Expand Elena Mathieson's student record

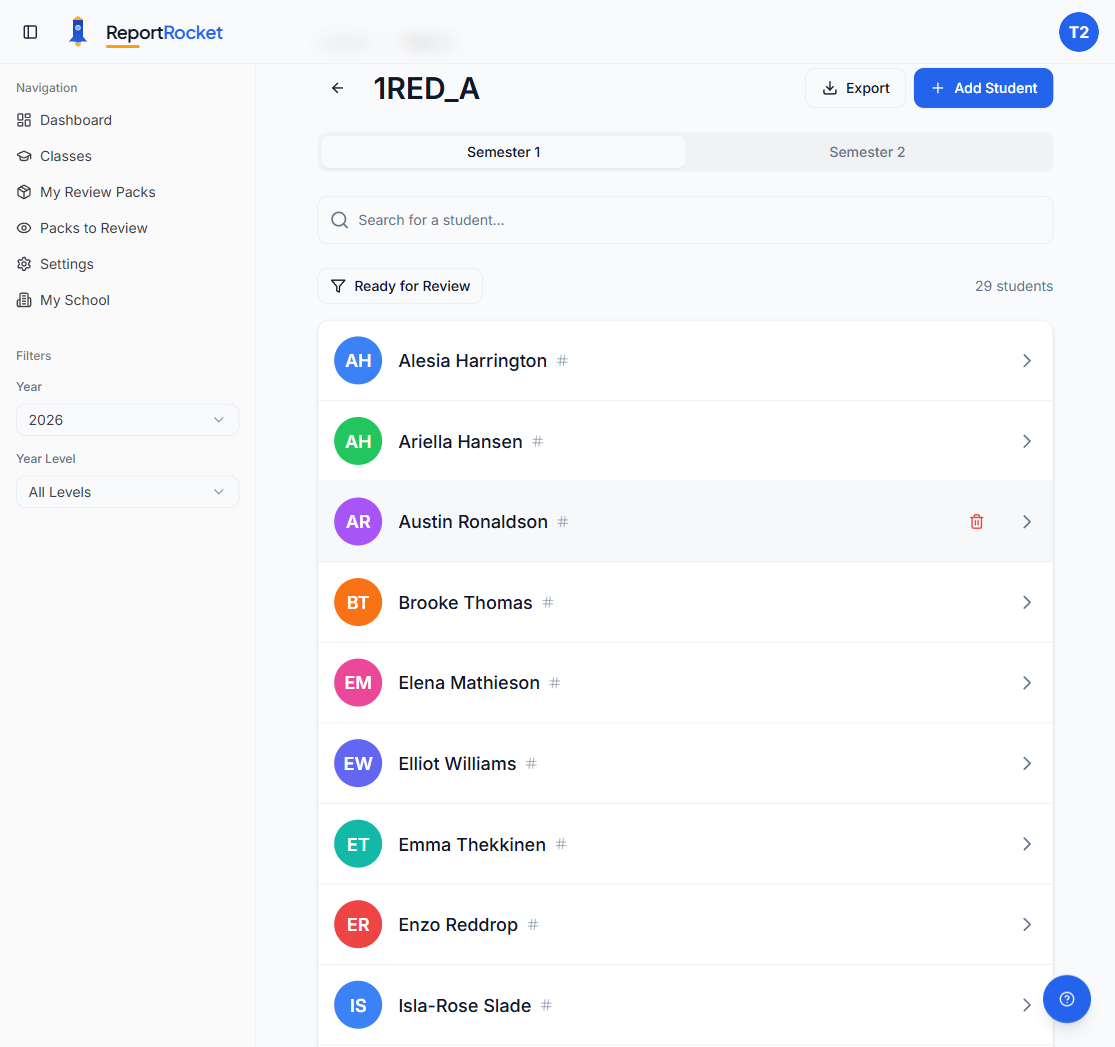pos(1027,683)
